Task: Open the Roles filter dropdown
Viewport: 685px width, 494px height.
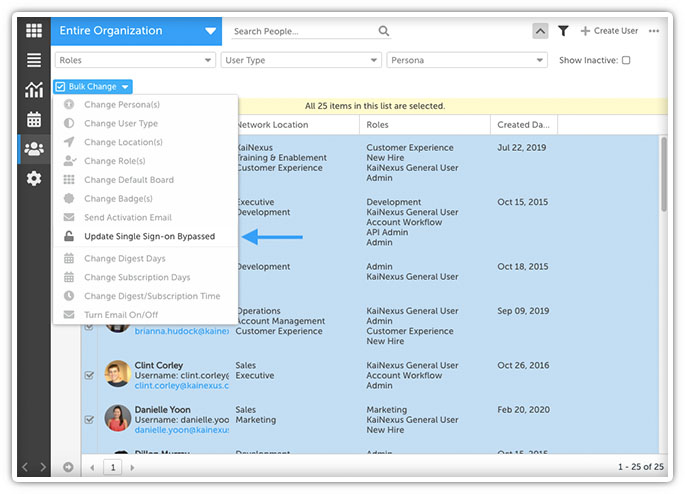Action: [x=135, y=60]
